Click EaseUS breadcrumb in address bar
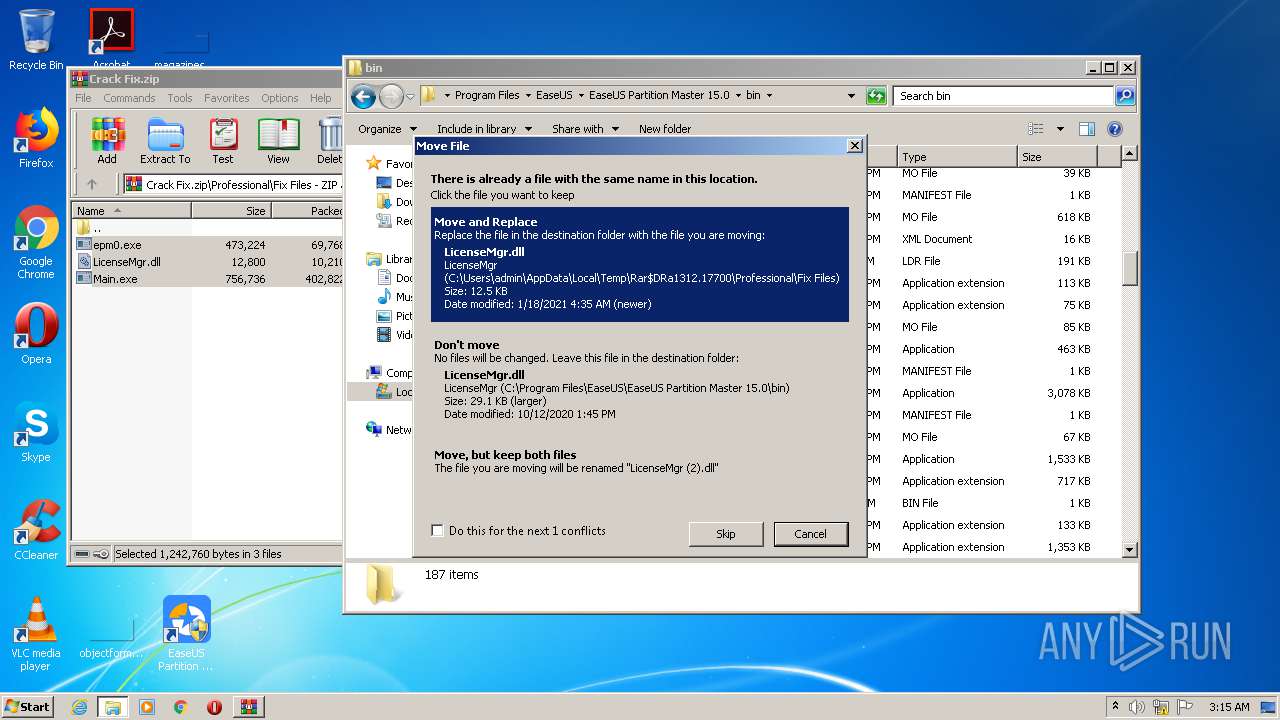This screenshot has height=720, width=1280. click(554, 96)
